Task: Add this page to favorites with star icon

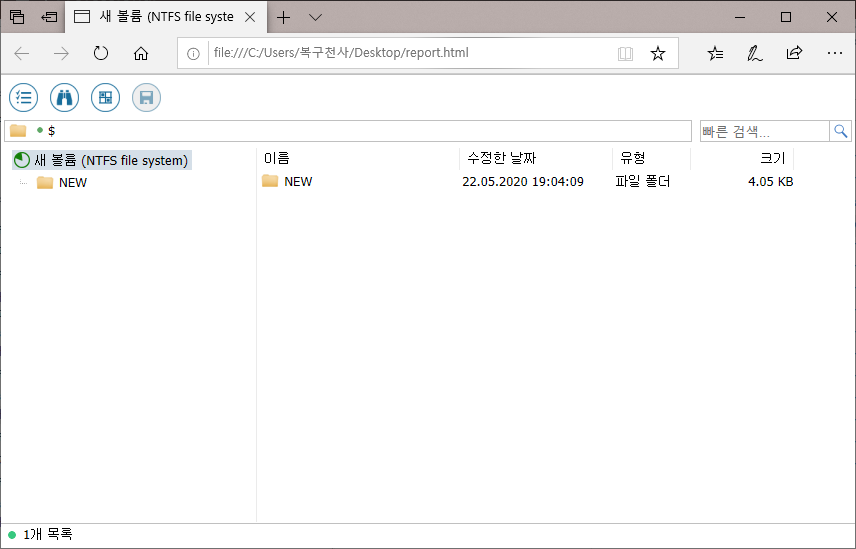Action: pos(657,54)
